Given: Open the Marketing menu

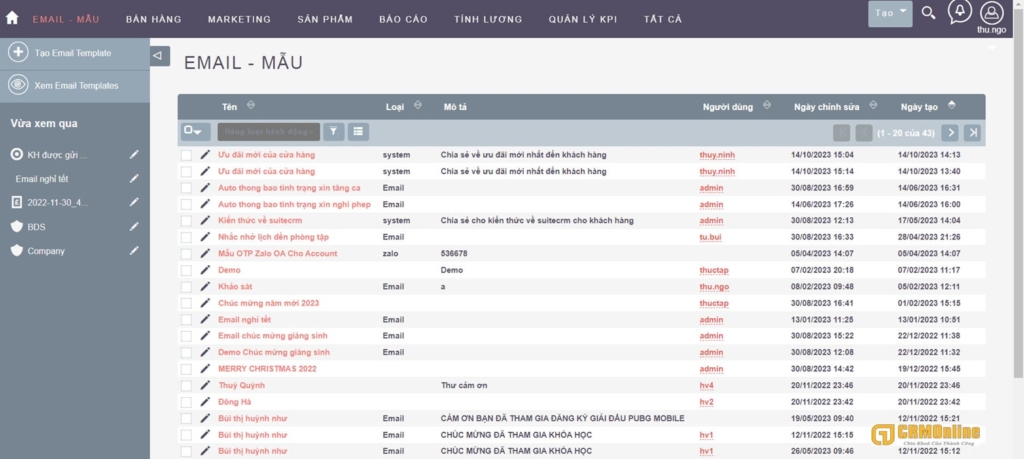Looking at the screenshot, I should coord(239,19).
